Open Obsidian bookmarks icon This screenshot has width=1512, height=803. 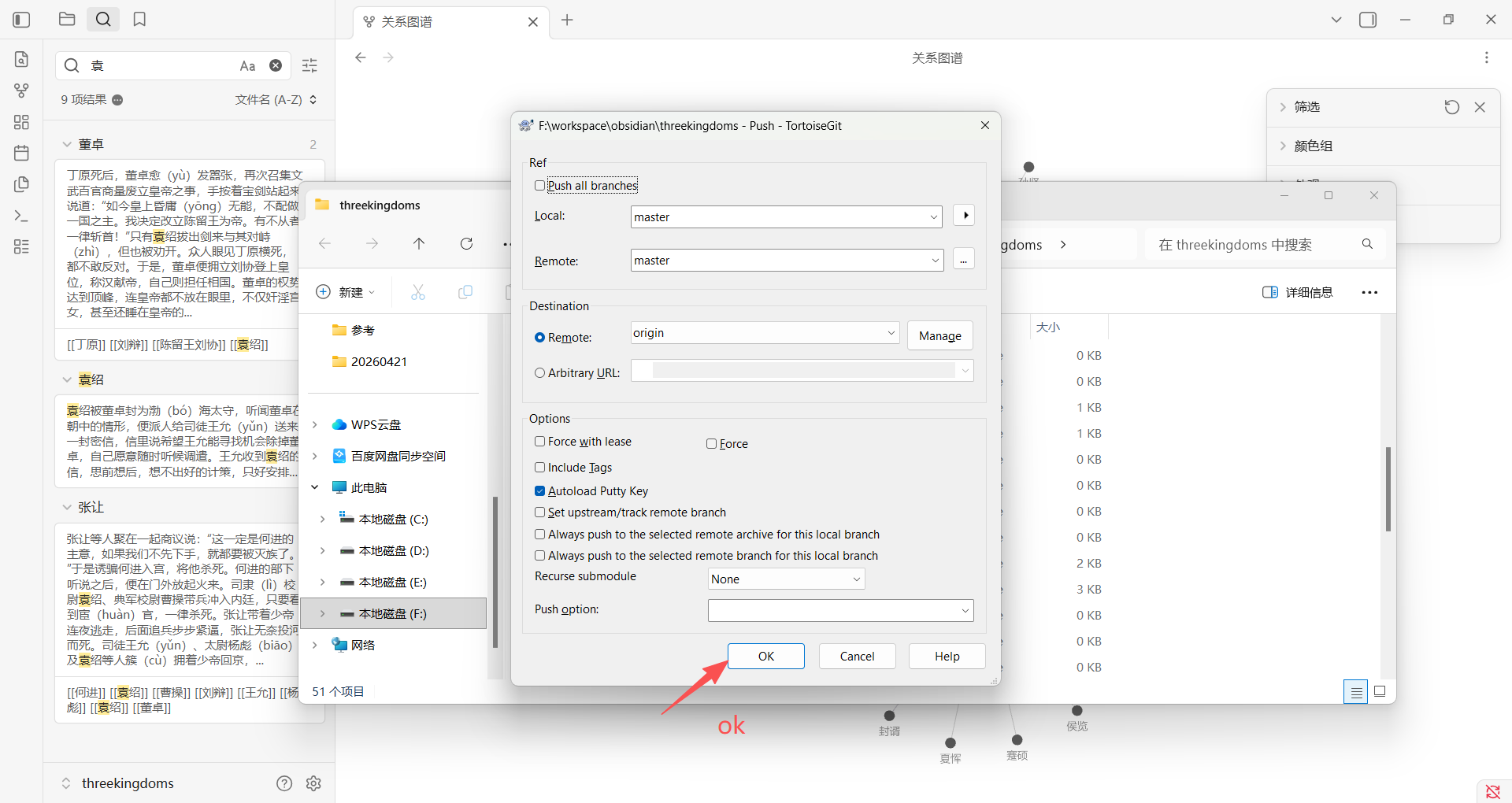click(139, 19)
